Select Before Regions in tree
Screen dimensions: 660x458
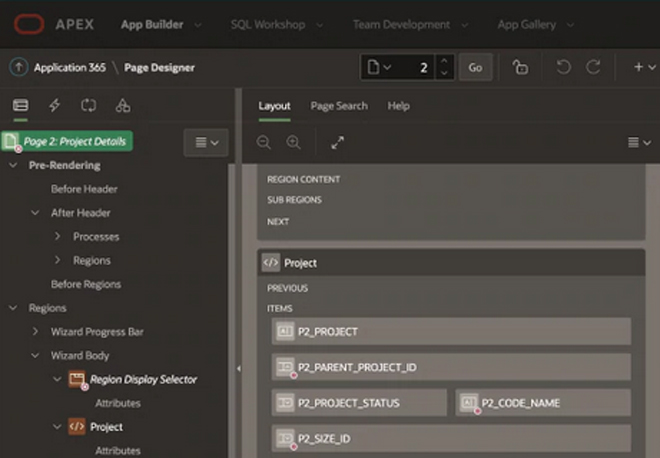tap(86, 284)
